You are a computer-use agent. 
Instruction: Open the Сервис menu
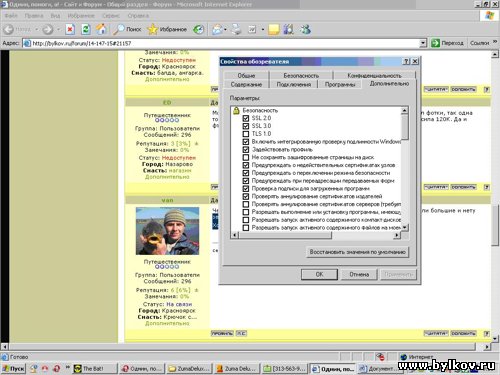click(x=111, y=16)
